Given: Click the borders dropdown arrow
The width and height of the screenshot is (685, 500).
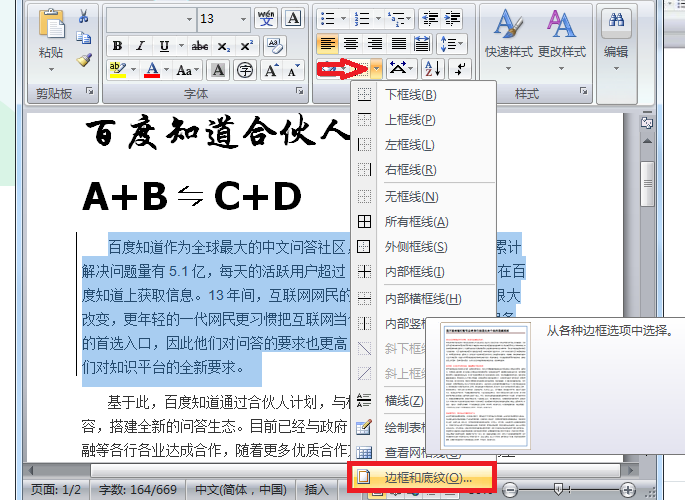Looking at the screenshot, I should (x=377, y=69).
